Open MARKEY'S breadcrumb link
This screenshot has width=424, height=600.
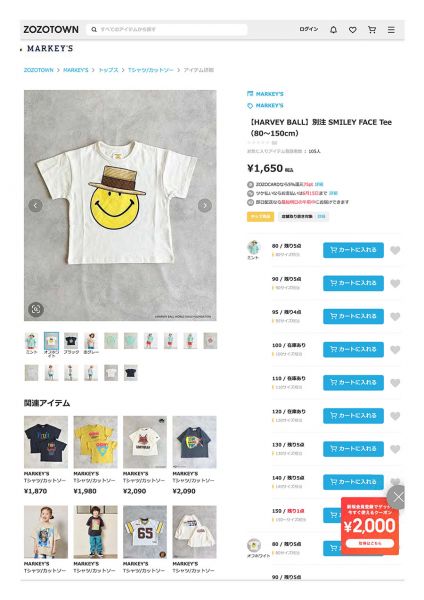75,70
